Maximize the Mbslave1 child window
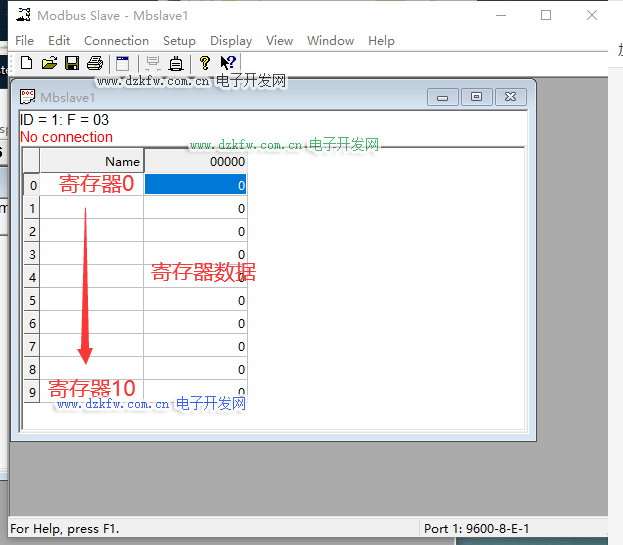The width and height of the screenshot is (623, 545). 477,97
